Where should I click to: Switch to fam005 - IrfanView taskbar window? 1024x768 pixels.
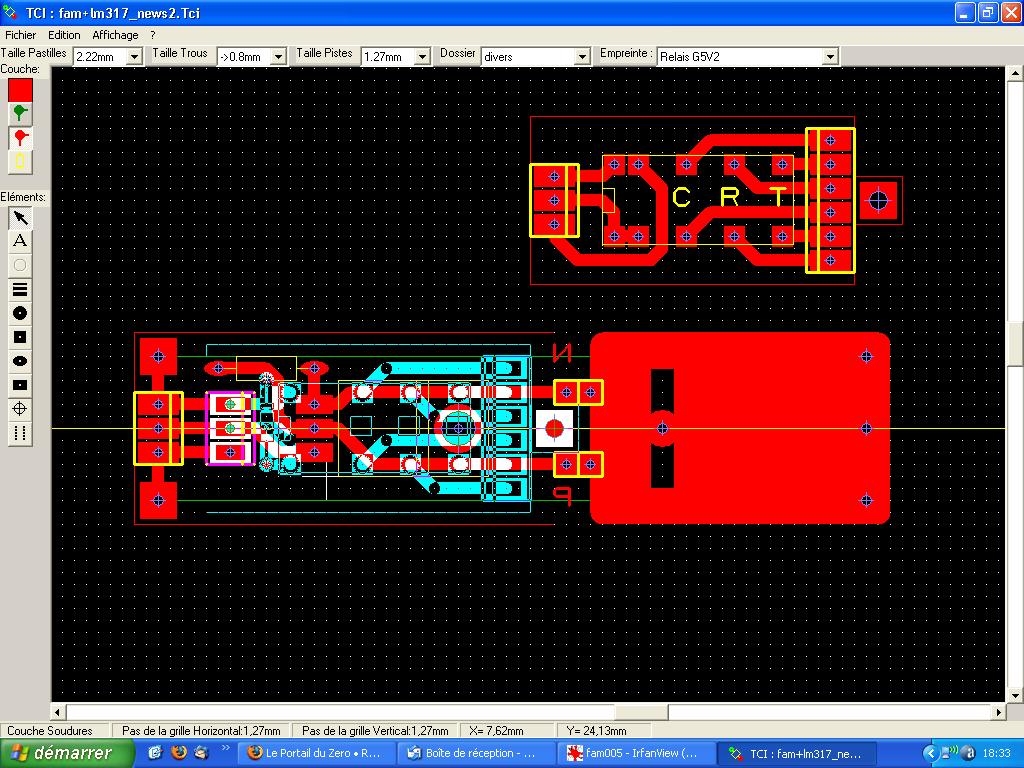637,754
